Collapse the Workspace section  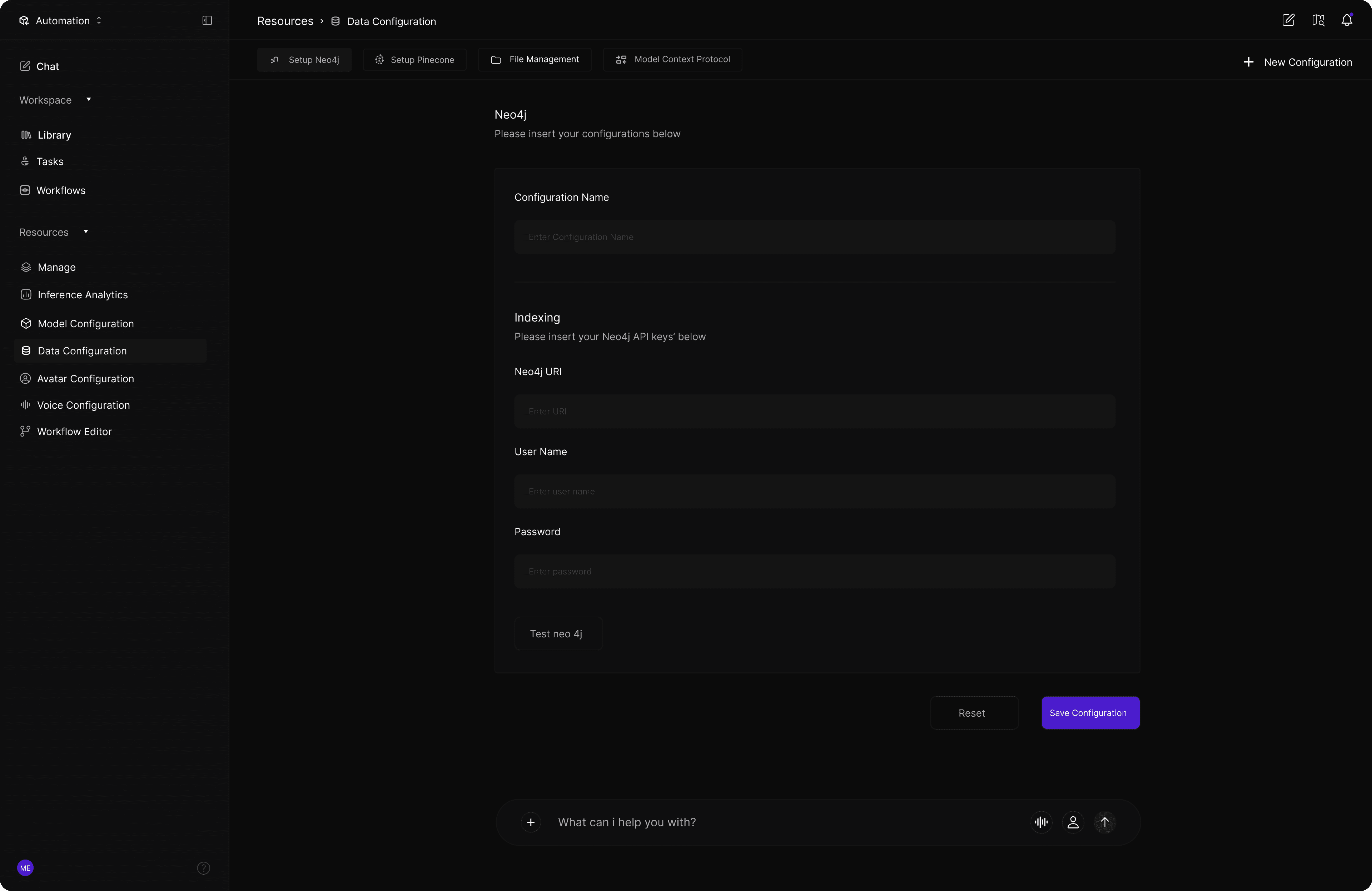click(x=89, y=100)
